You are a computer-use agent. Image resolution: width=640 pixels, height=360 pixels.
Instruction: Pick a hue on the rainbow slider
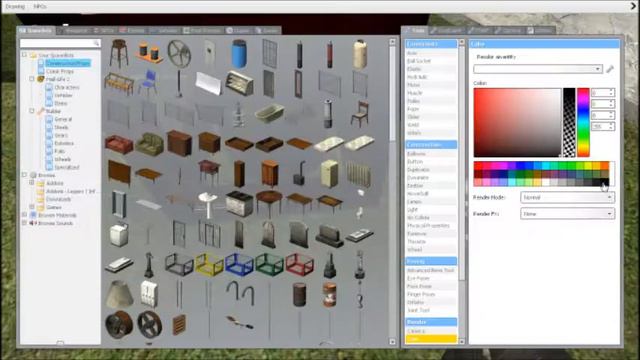[x=583, y=122]
